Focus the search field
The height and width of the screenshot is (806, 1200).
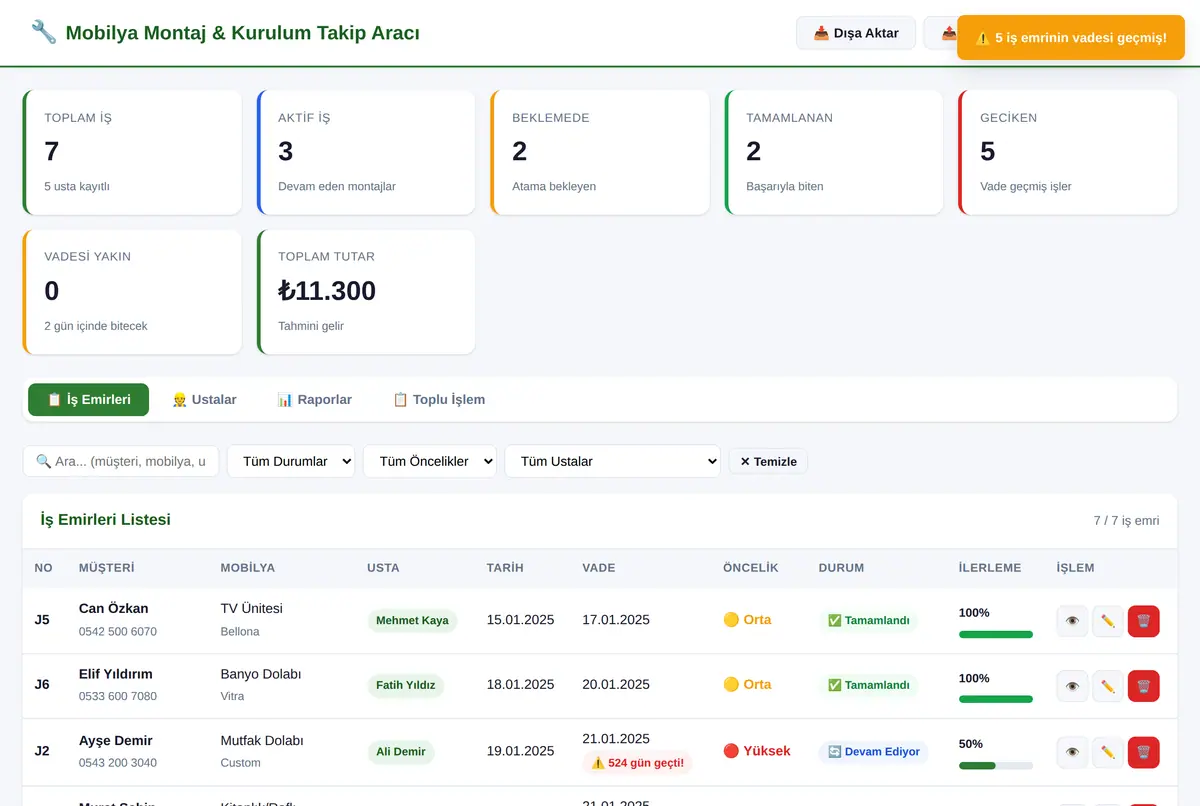coord(121,461)
